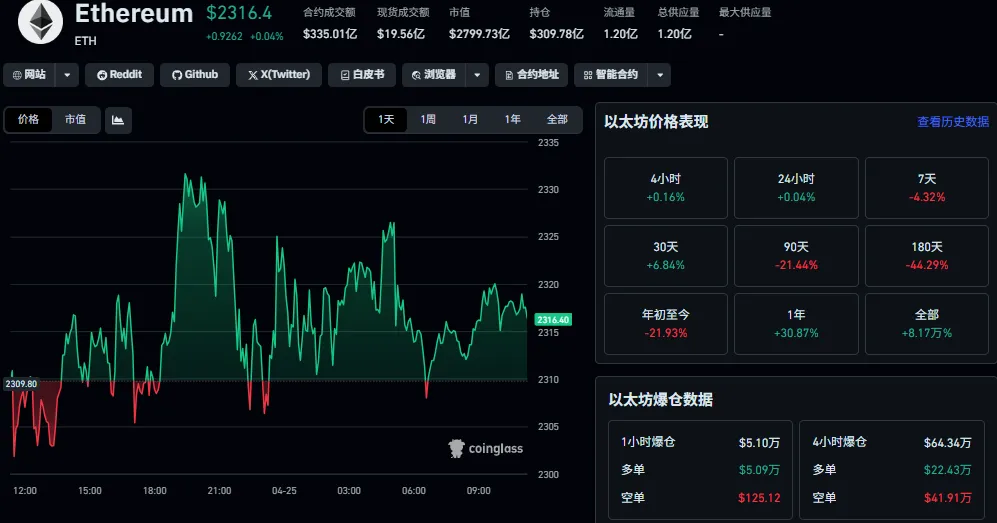
Task: Click the 24小时 performance card
Action: 796,188
